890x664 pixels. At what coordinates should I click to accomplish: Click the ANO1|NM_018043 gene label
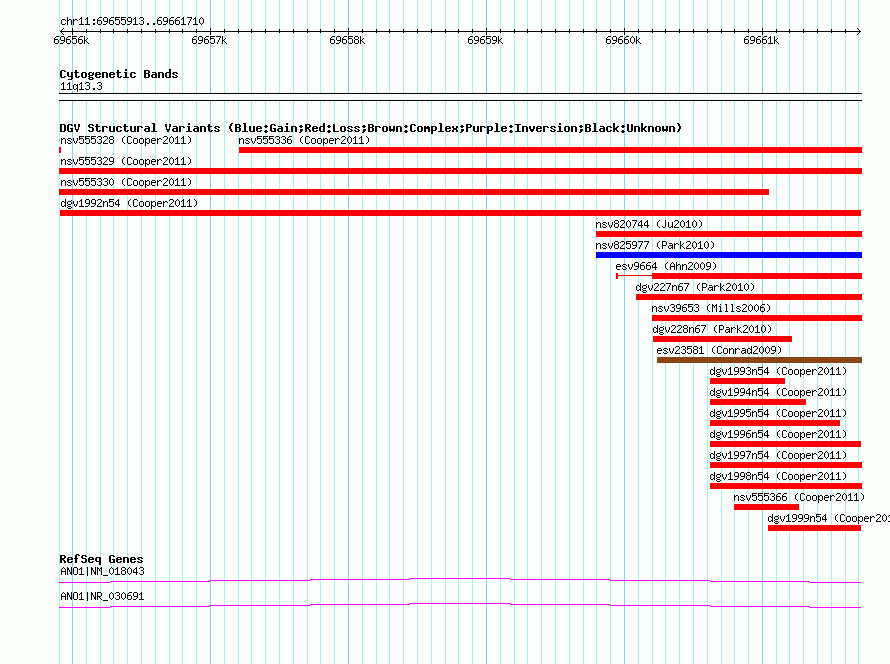(x=102, y=571)
